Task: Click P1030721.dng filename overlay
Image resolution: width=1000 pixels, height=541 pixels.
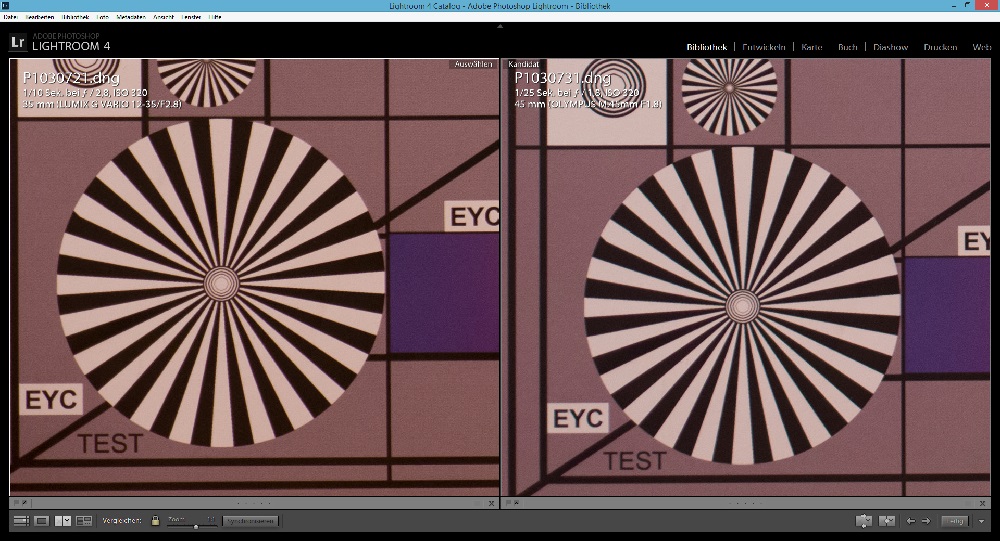Action: [x=71, y=78]
